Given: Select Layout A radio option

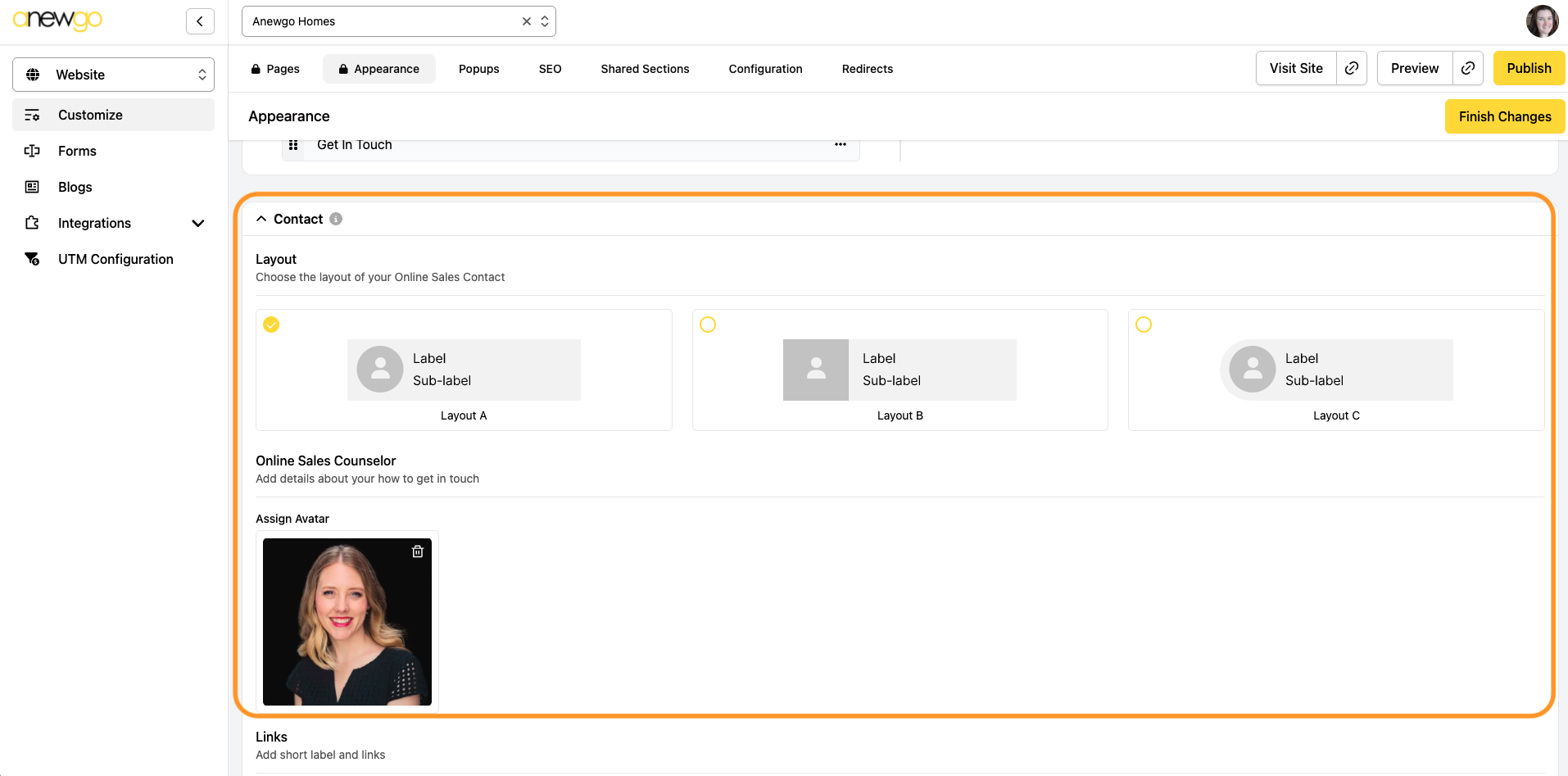Looking at the screenshot, I should tap(271, 324).
